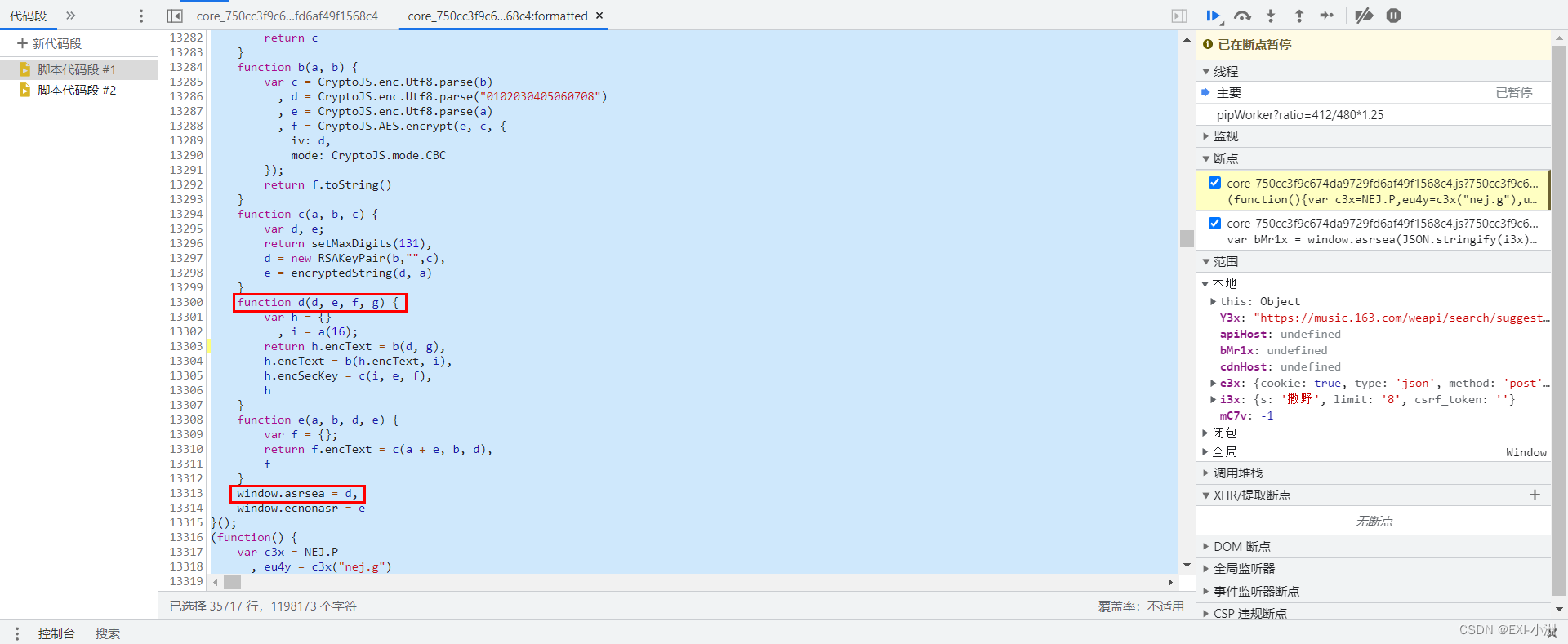Uncheck first breakpoint with (function(){var c3x
This screenshot has height=644, width=1568.
coord(1214,183)
